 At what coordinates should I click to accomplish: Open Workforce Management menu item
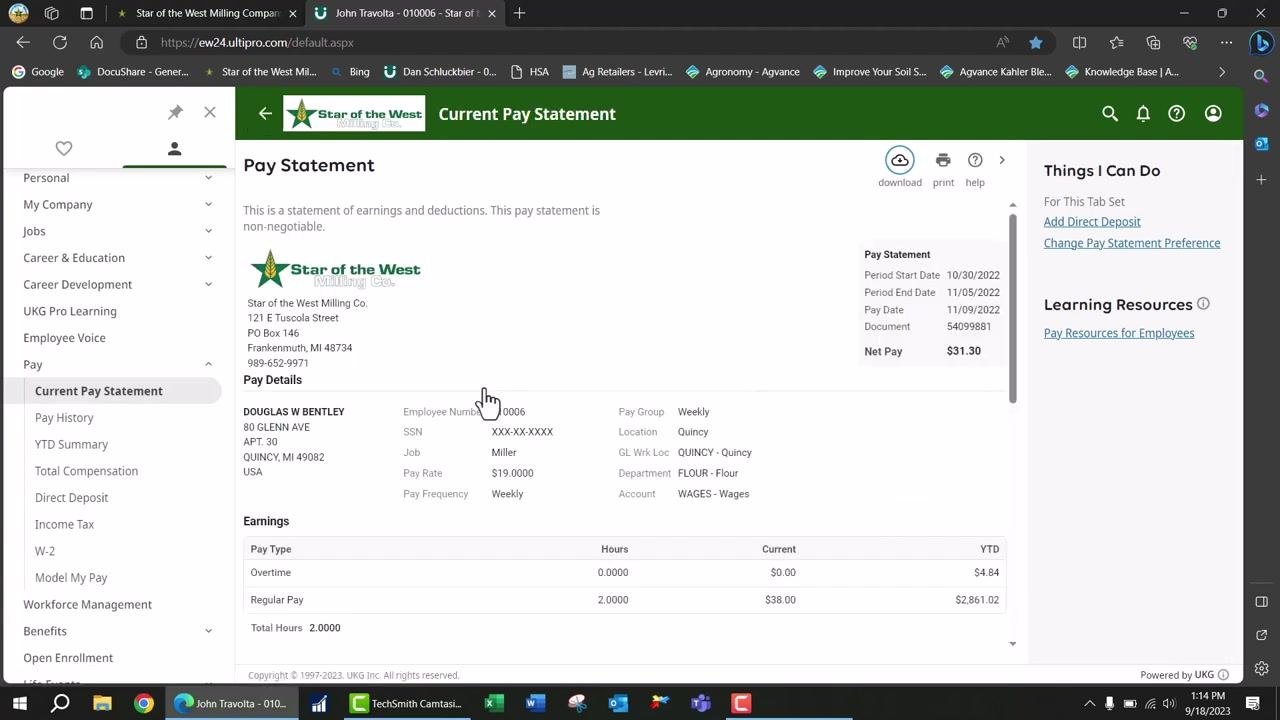click(x=88, y=604)
